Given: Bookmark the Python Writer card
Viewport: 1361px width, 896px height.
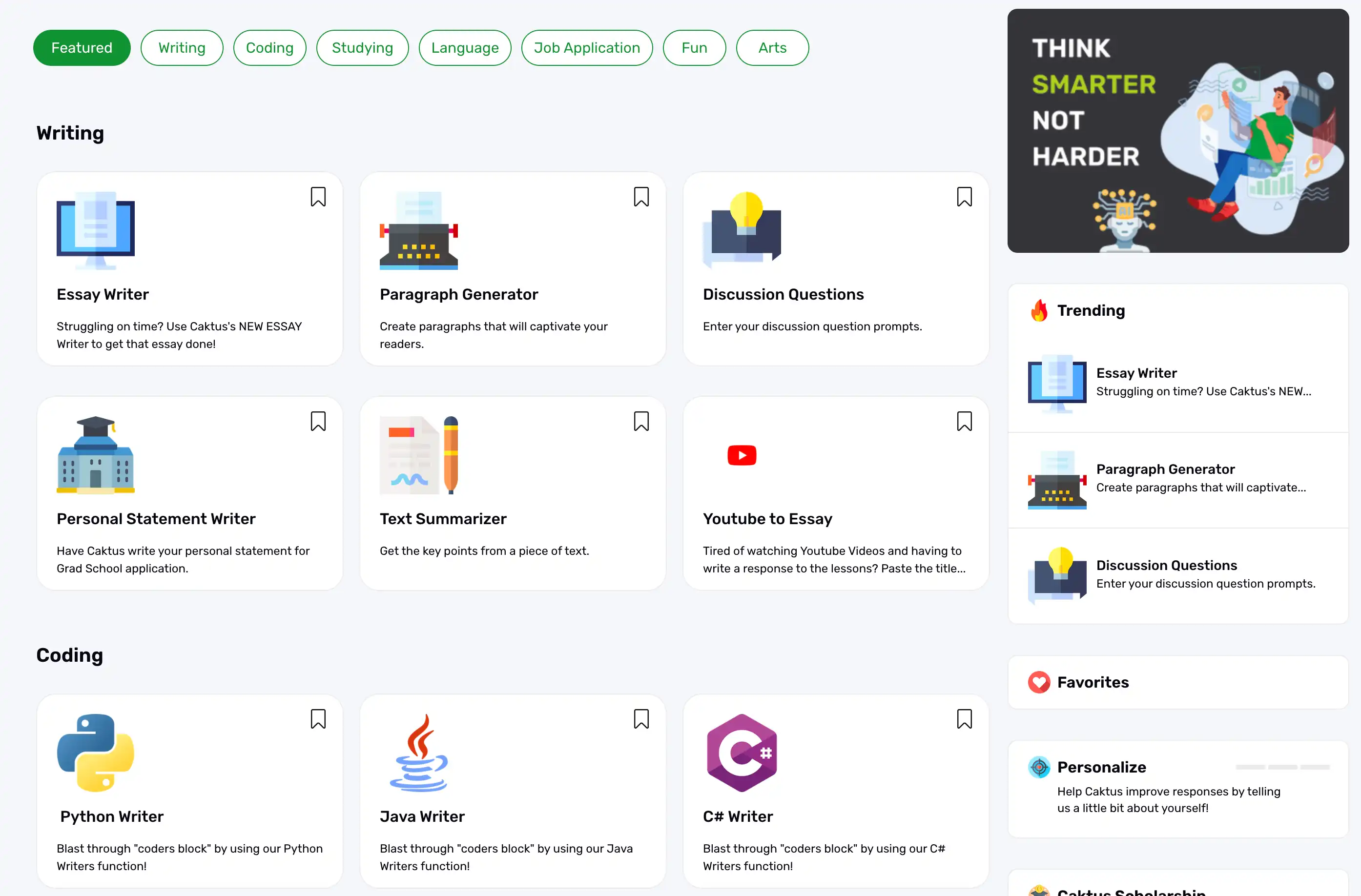Looking at the screenshot, I should (318, 719).
